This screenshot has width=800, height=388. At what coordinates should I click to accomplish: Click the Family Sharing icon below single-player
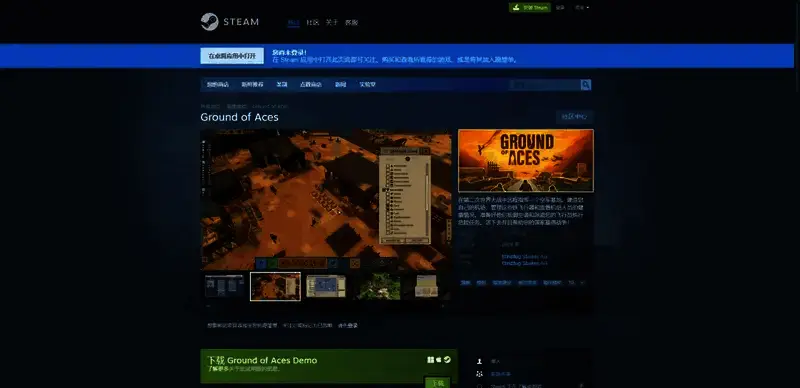[x=479, y=374]
